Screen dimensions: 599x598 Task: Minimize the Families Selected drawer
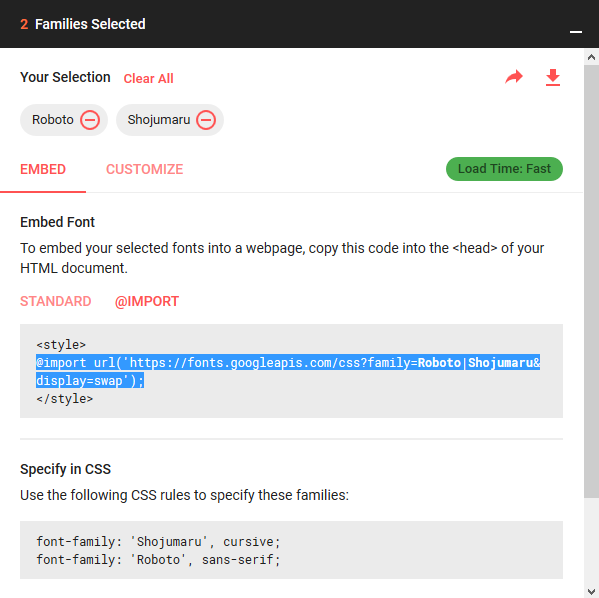coord(576,32)
